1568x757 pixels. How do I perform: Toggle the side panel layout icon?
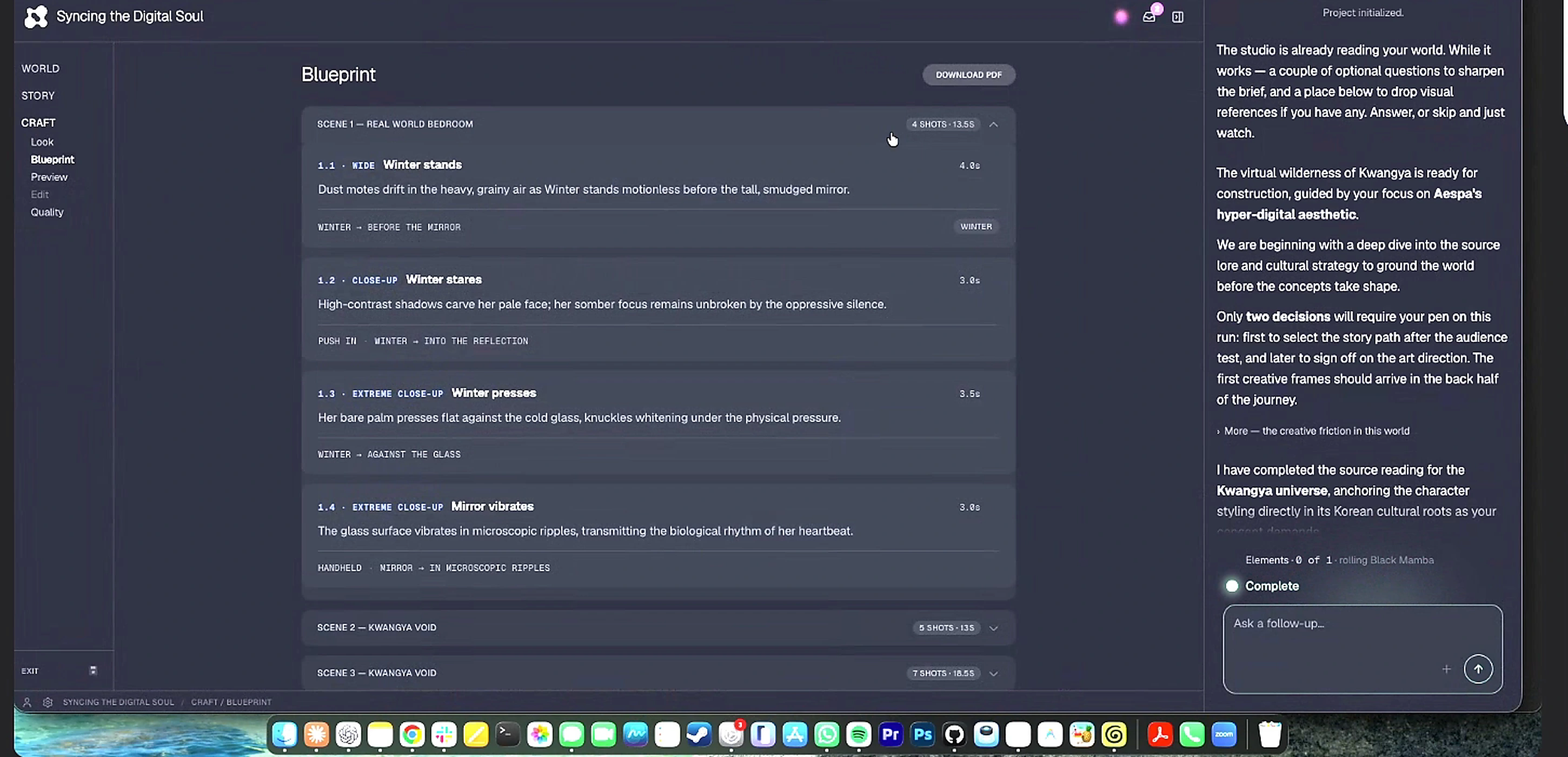coord(1178,17)
